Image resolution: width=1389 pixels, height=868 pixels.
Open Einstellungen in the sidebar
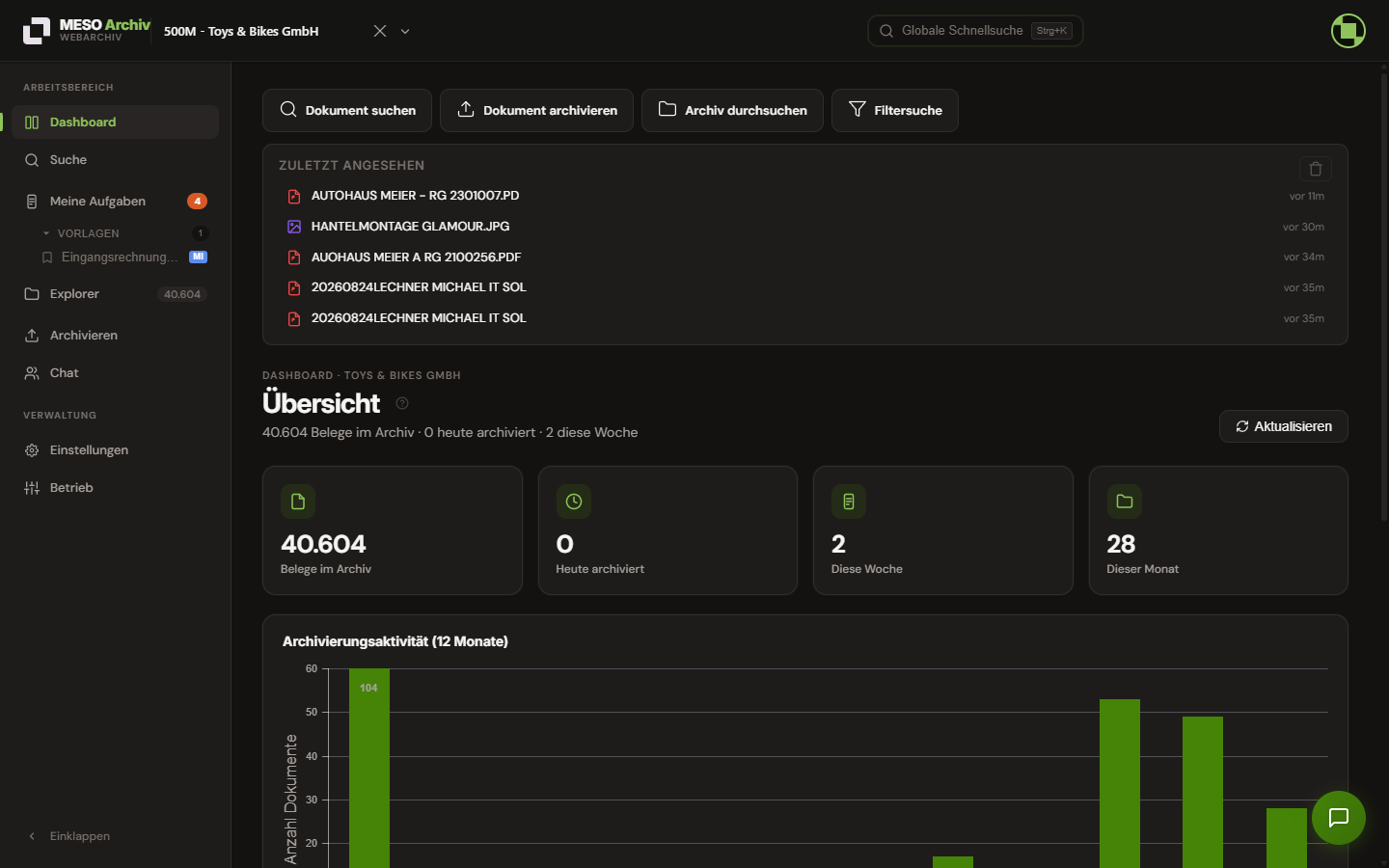click(116, 450)
